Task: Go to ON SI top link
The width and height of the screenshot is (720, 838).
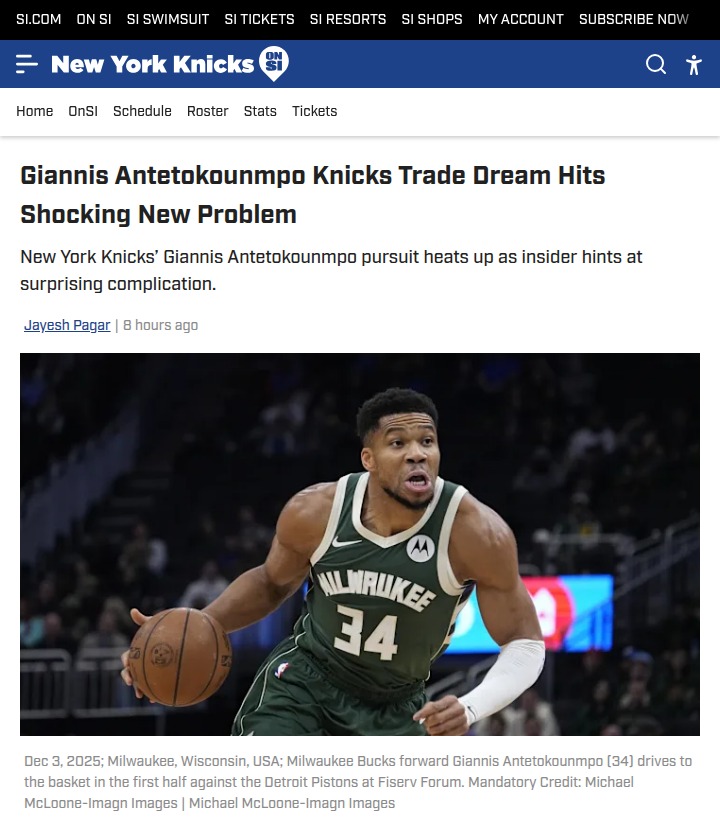Action: coord(94,19)
